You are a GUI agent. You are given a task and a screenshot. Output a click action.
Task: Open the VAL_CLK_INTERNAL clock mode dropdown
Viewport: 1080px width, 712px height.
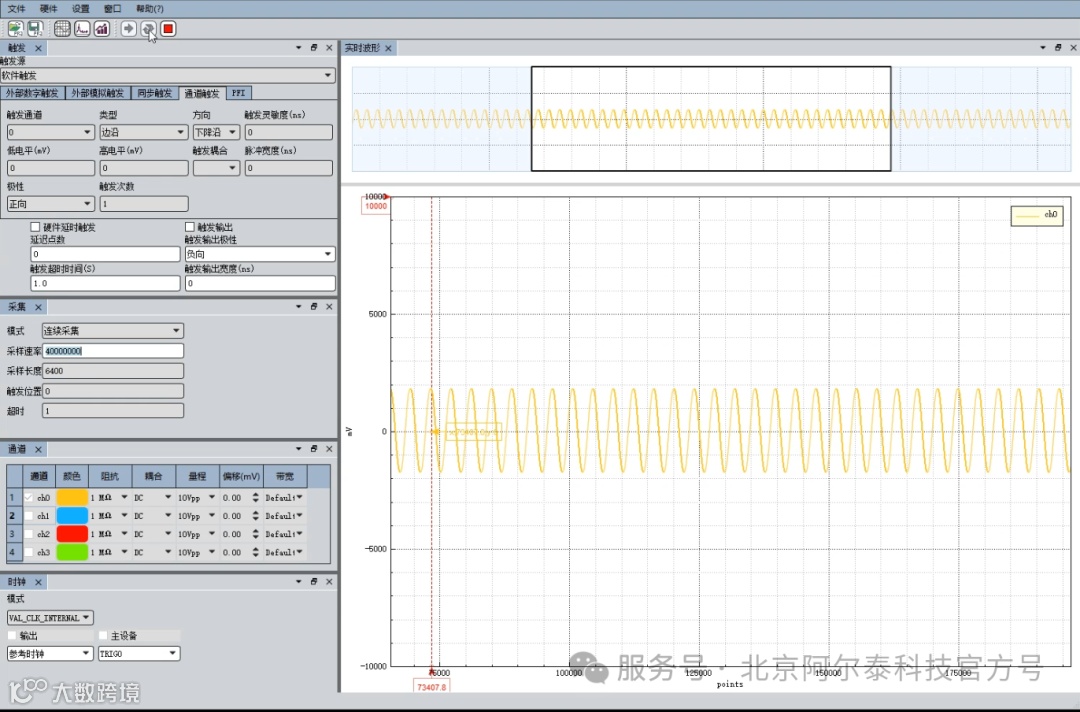[50, 618]
